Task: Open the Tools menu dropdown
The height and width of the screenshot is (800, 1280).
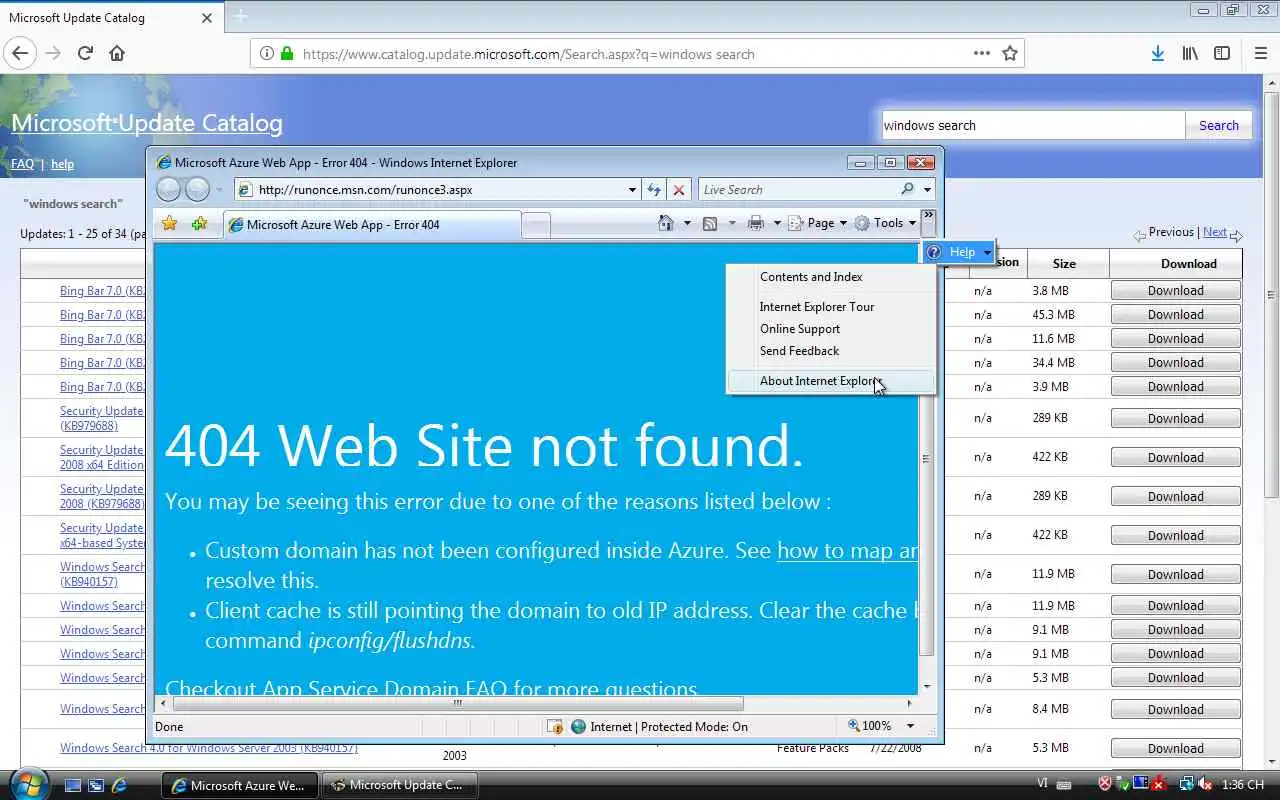Action: [x=885, y=223]
